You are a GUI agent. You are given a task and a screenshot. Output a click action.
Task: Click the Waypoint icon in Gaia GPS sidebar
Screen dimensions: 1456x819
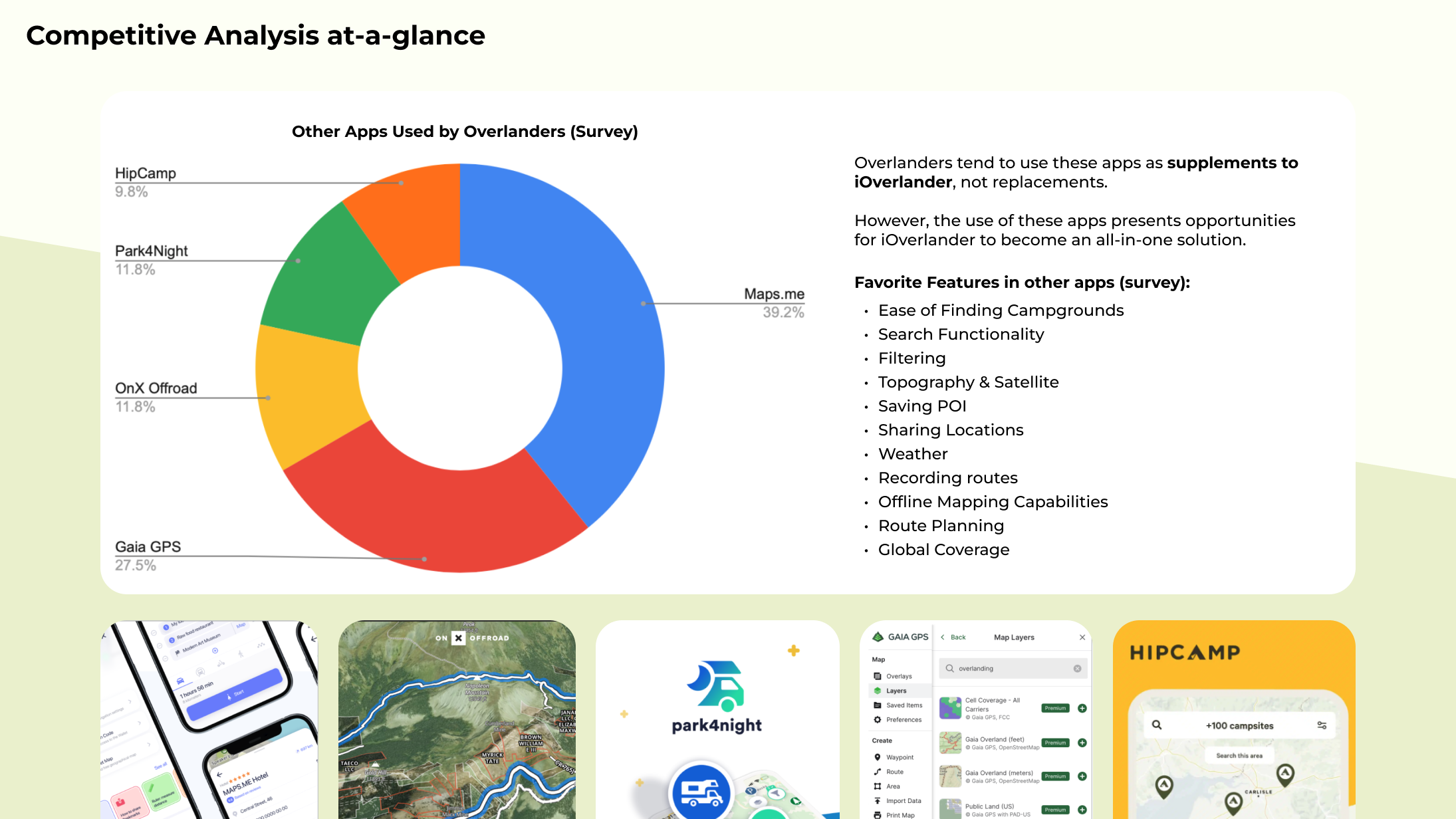[878, 757]
